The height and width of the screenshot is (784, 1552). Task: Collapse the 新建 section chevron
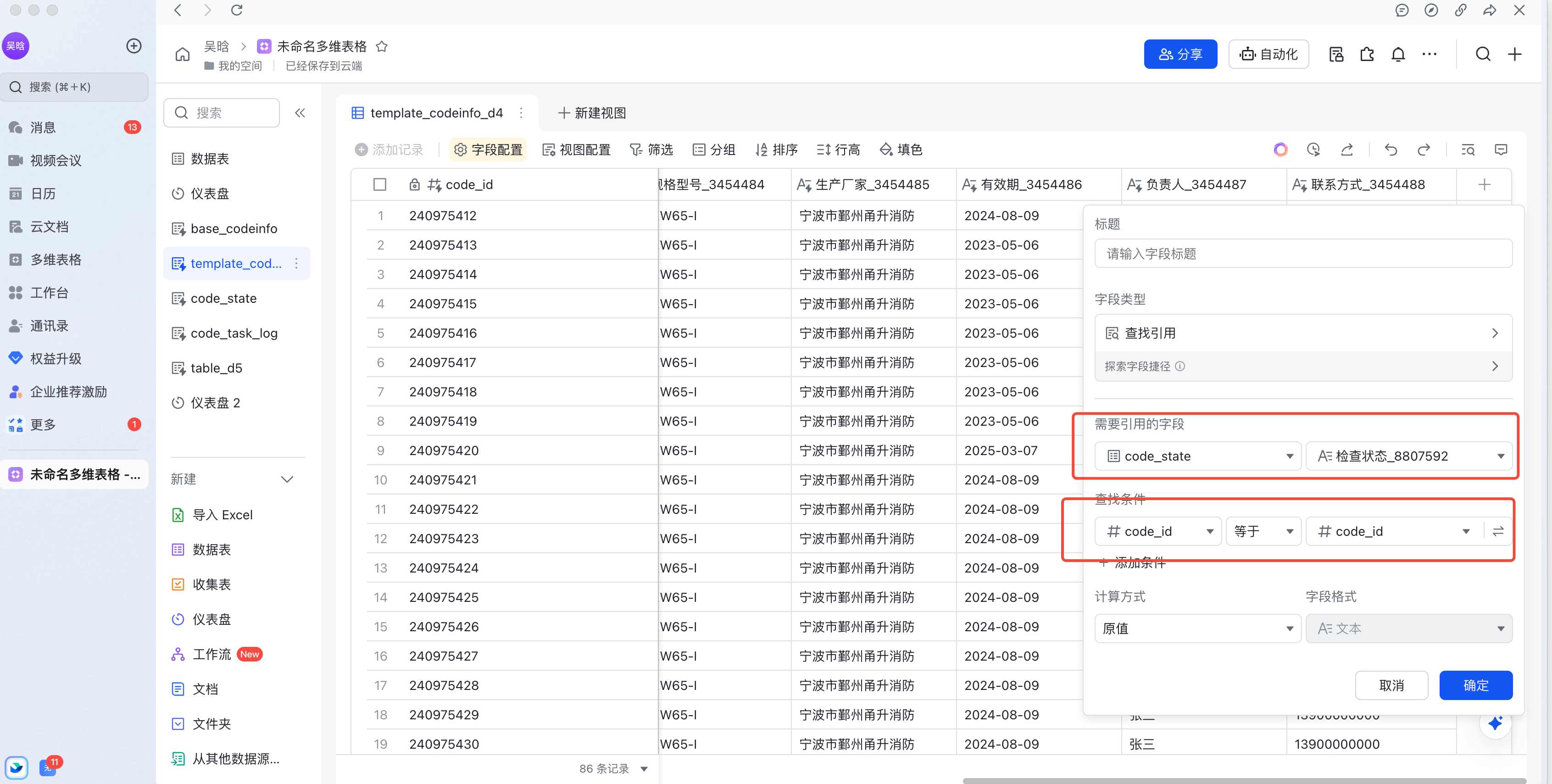click(287, 479)
